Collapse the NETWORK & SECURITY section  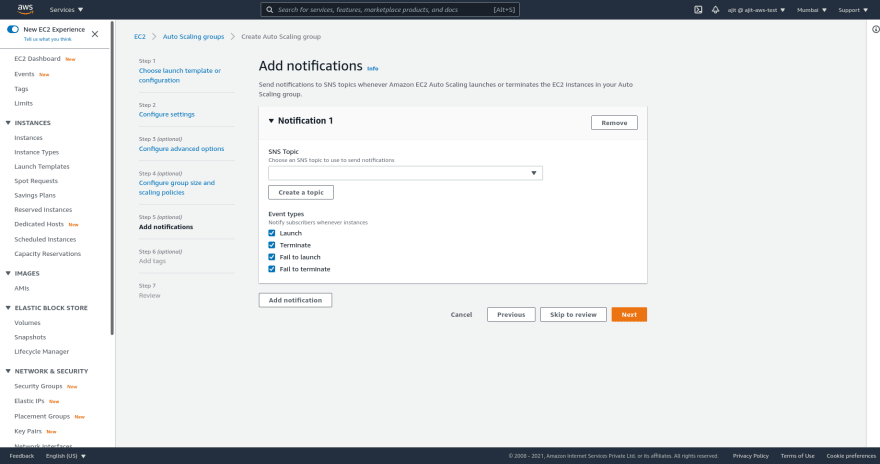8,371
